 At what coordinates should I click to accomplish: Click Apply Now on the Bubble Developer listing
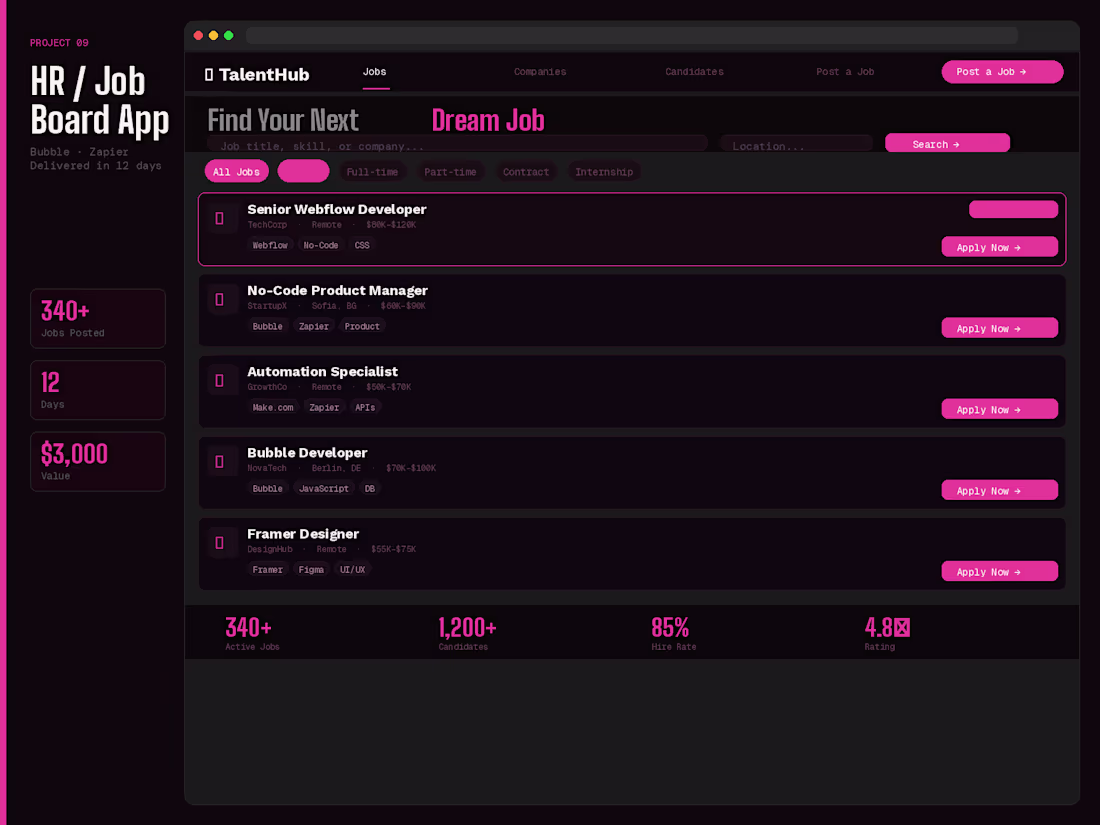pos(999,489)
